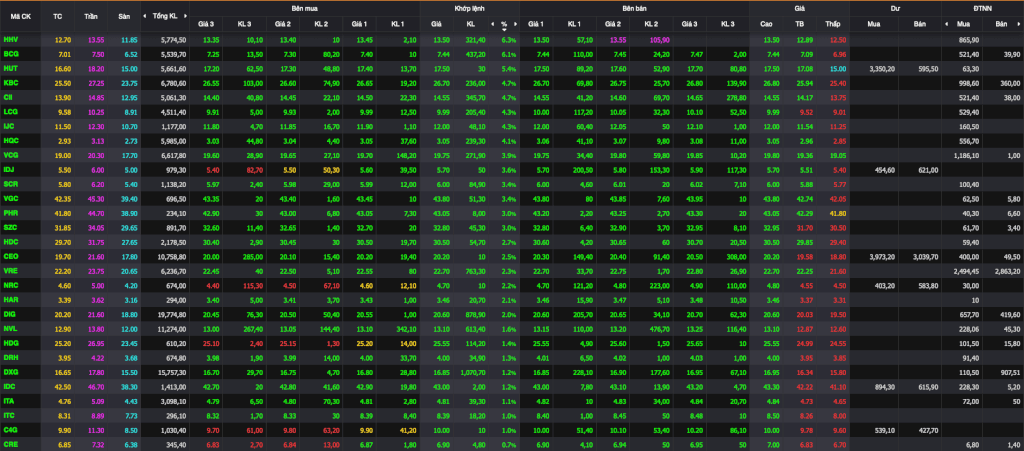Open stock symbol BCG
Image resolution: width=1024 pixels, height=451 pixels.
coord(10,54)
